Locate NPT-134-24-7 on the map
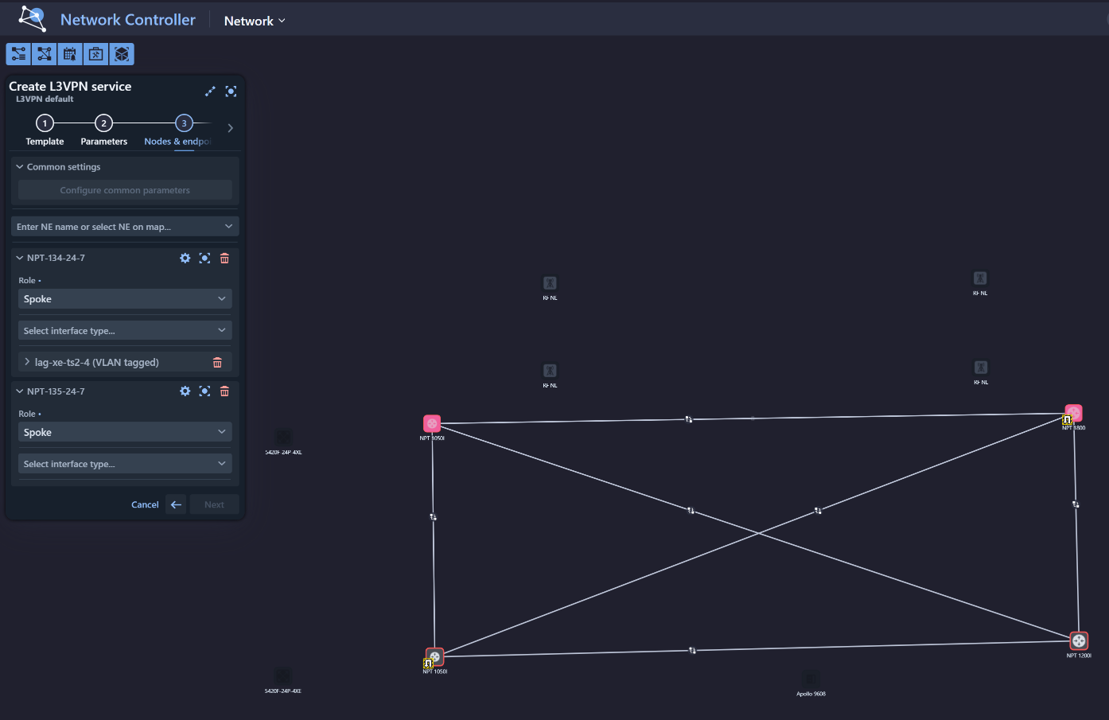 pyautogui.click(x=205, y=258)
